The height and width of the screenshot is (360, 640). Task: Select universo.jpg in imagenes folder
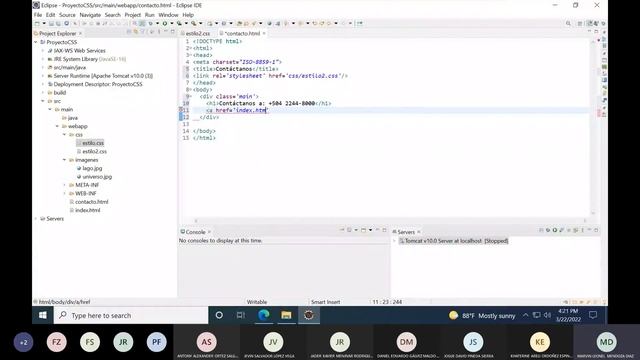coord(97,176)
